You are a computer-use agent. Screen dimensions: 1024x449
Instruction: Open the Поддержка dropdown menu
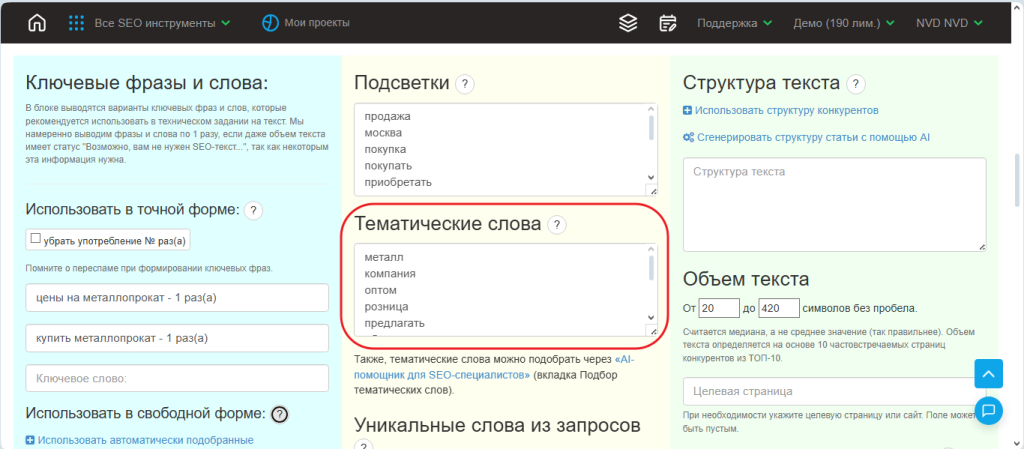[734, 23]
